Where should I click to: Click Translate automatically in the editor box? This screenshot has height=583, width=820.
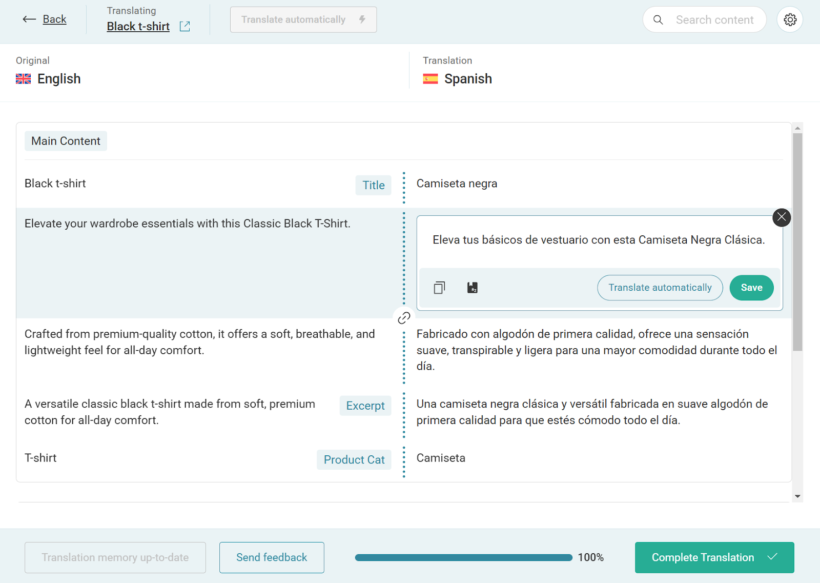(660, 288)
